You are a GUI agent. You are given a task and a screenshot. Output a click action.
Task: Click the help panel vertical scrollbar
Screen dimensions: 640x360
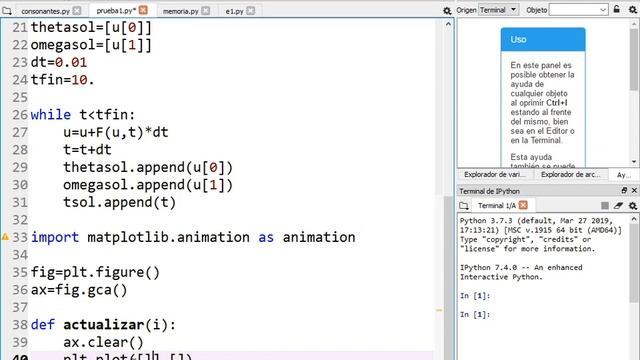(x=634, y=59)
